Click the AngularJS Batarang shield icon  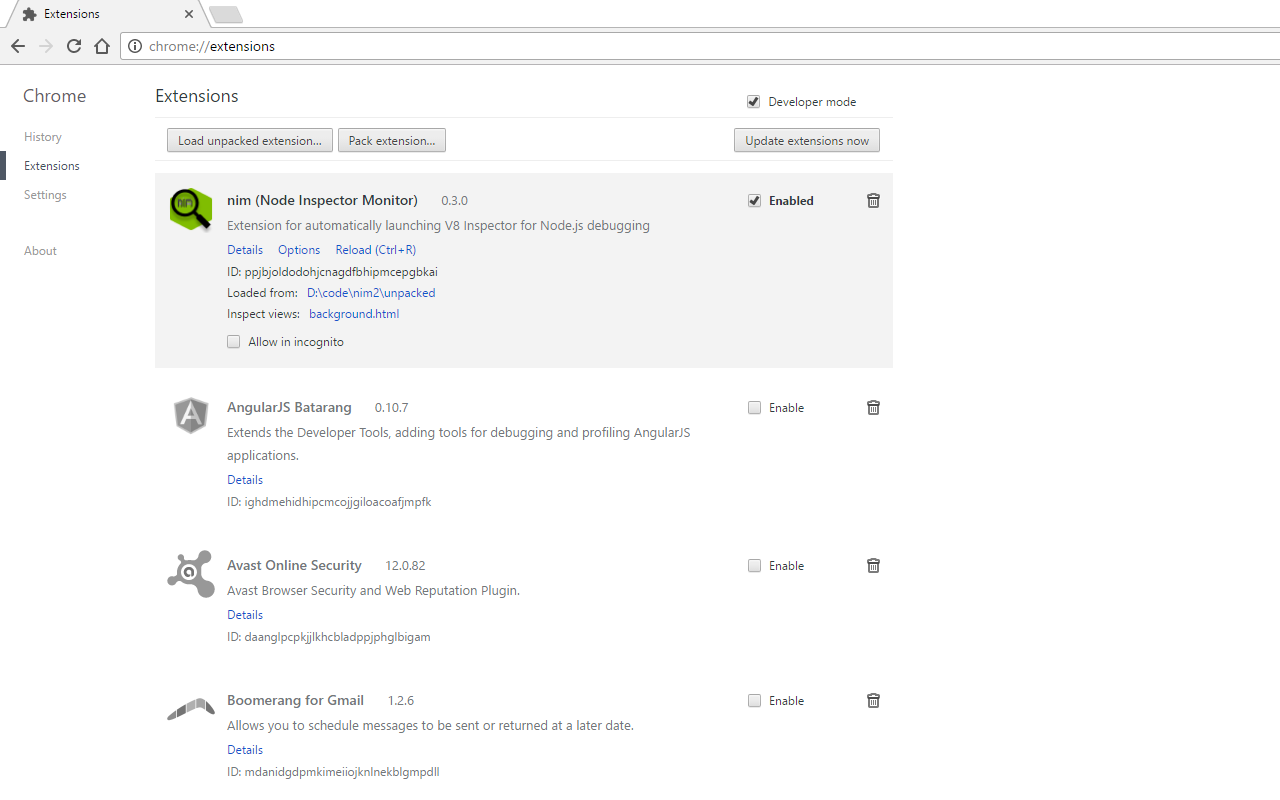(190, 415)
